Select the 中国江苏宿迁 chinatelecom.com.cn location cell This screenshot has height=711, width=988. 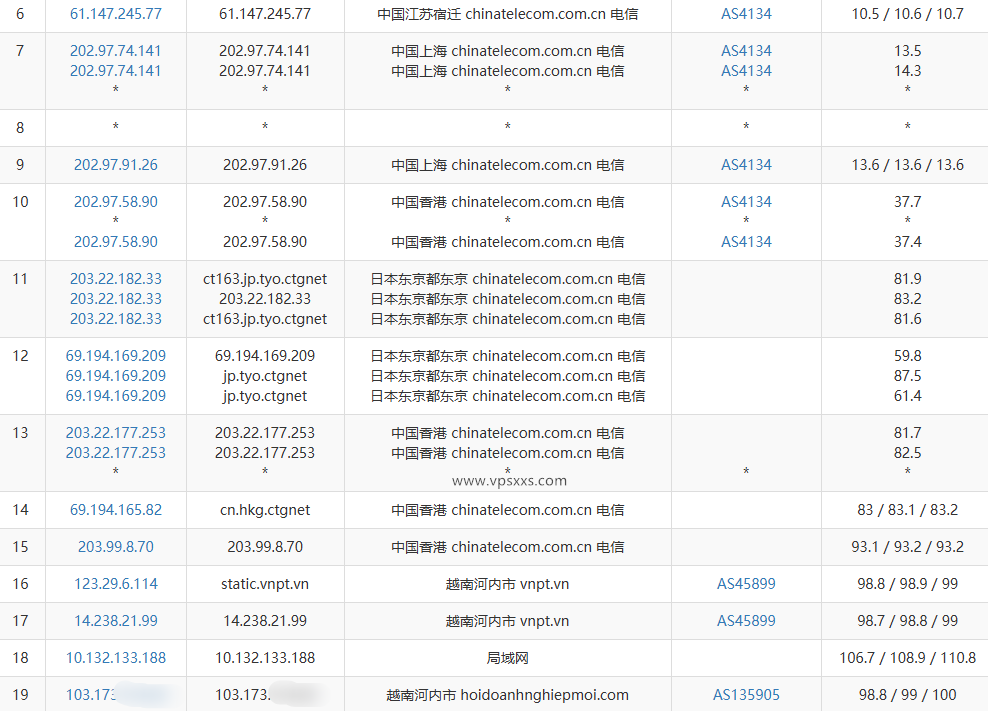(x=507, y=14)
